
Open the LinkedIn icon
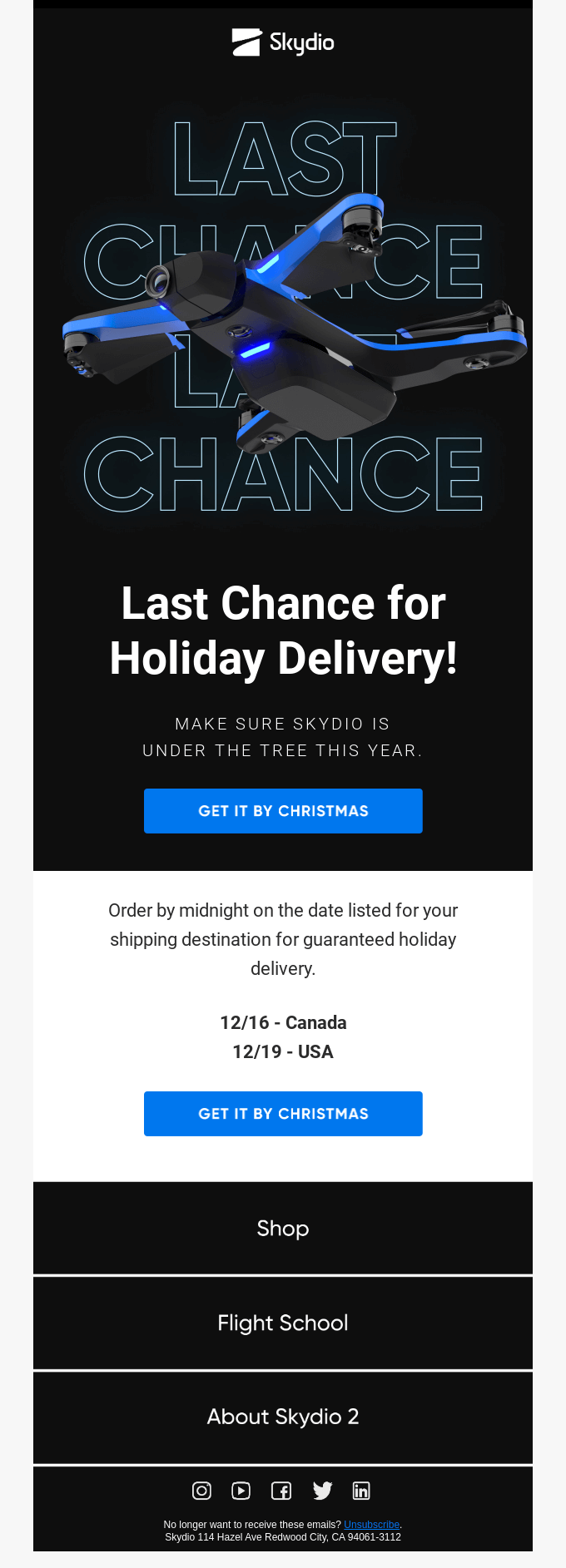361,1491
